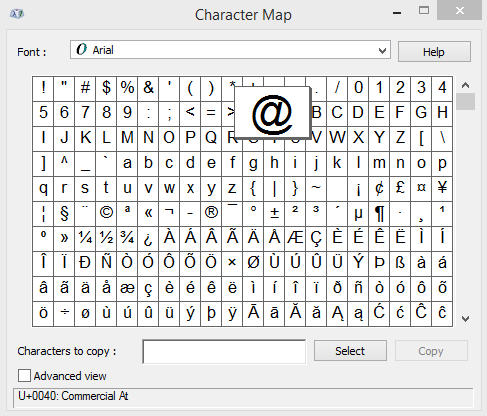Select the plus-minus ± cell
Screen dimensions: 487x416
point(274,213)
